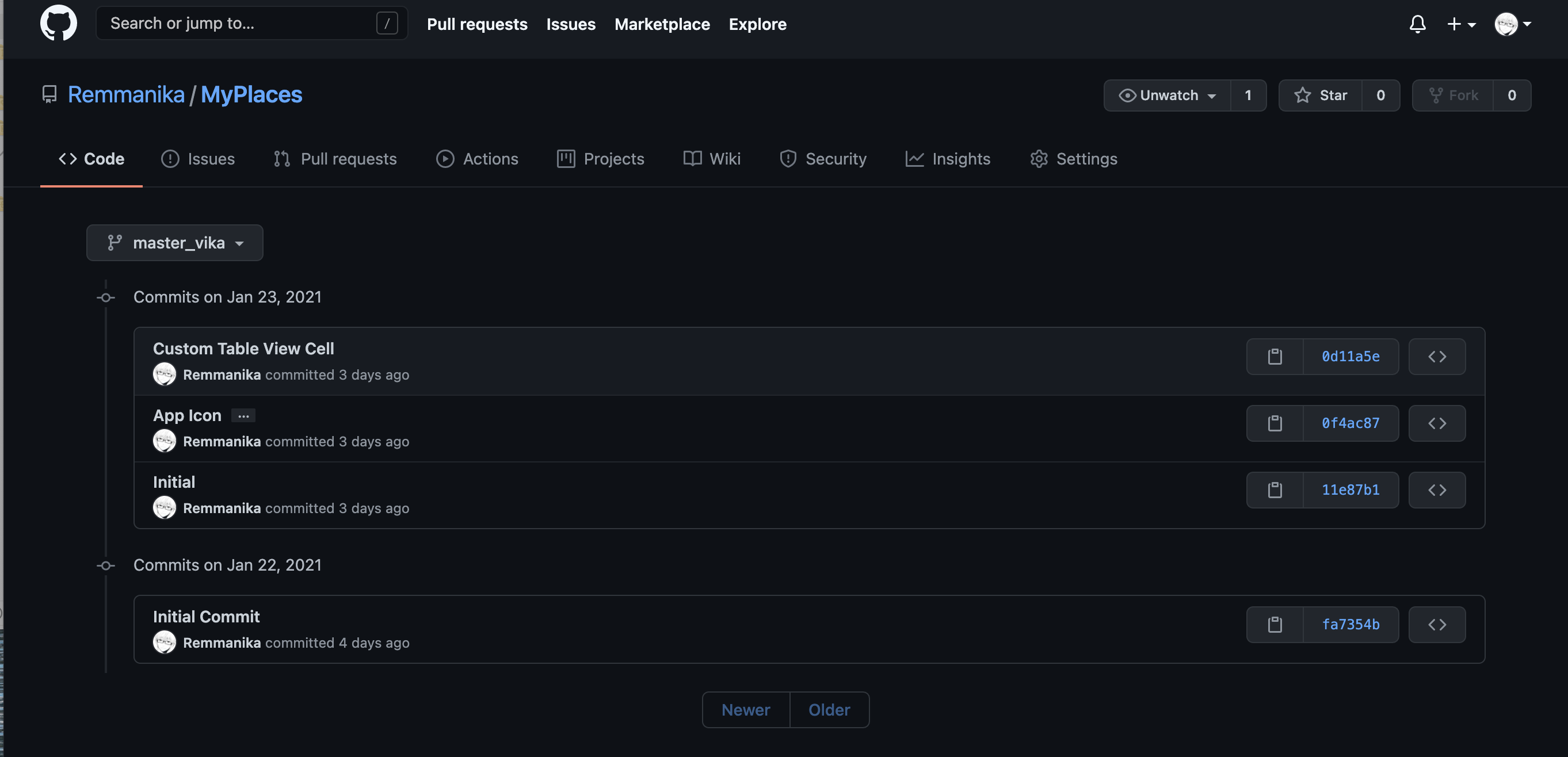The width and height of the screenshot is (1568, 757).
Task: Go to Marketplace
Action: 662,24
